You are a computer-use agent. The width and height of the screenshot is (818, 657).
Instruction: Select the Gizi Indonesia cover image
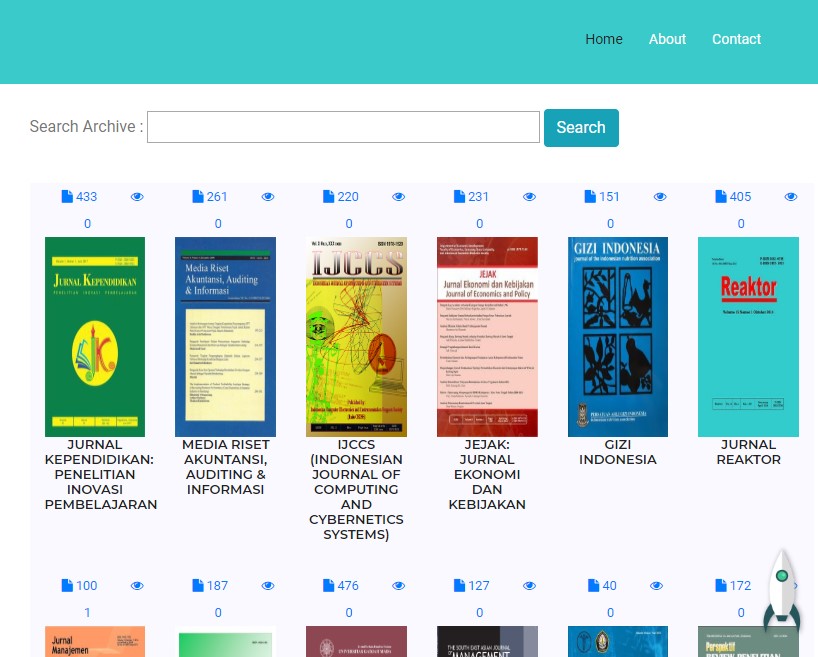click(617, 336)
